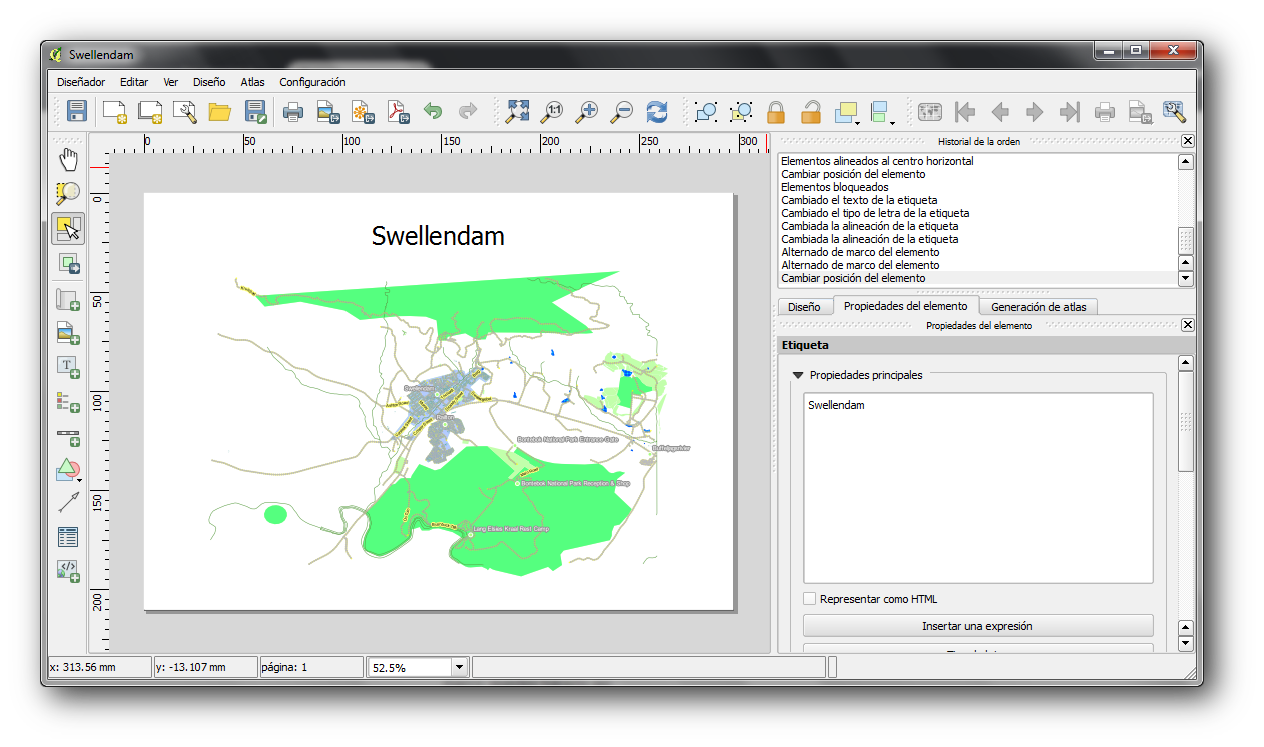1264x747 pixels.
Task: Open the Composer Manager
Action: (x=184, y=111)
